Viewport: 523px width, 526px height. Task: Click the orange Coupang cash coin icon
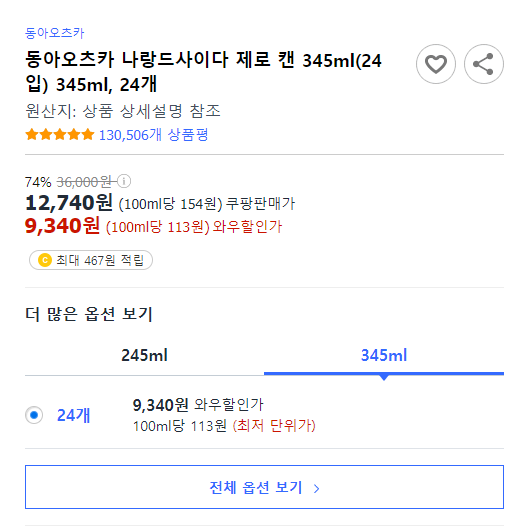tap(45, 260)
